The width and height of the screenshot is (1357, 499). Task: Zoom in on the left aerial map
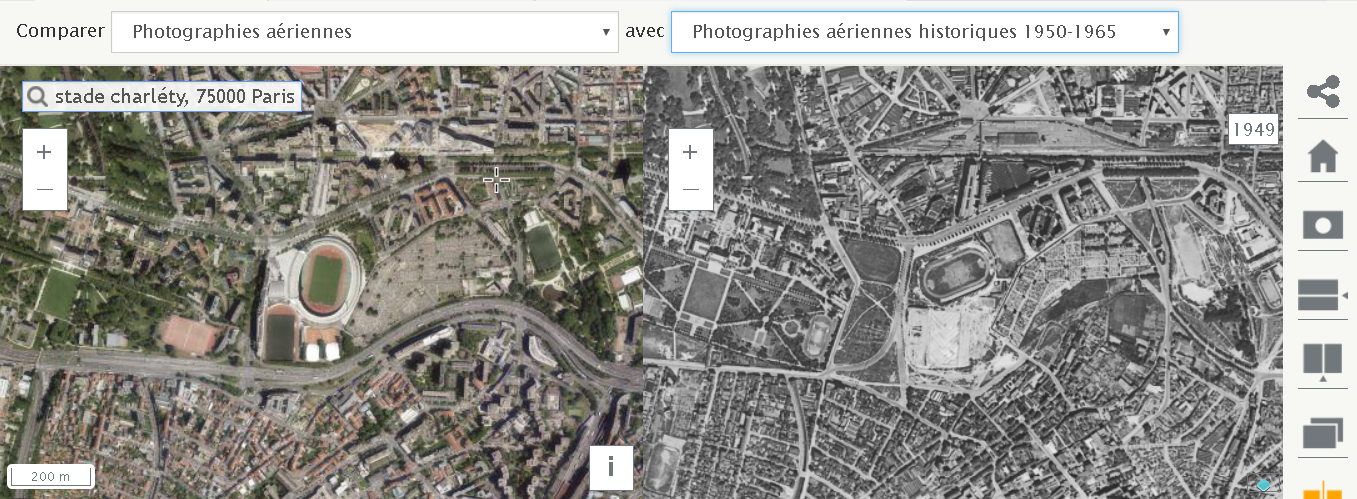[45, 152]
